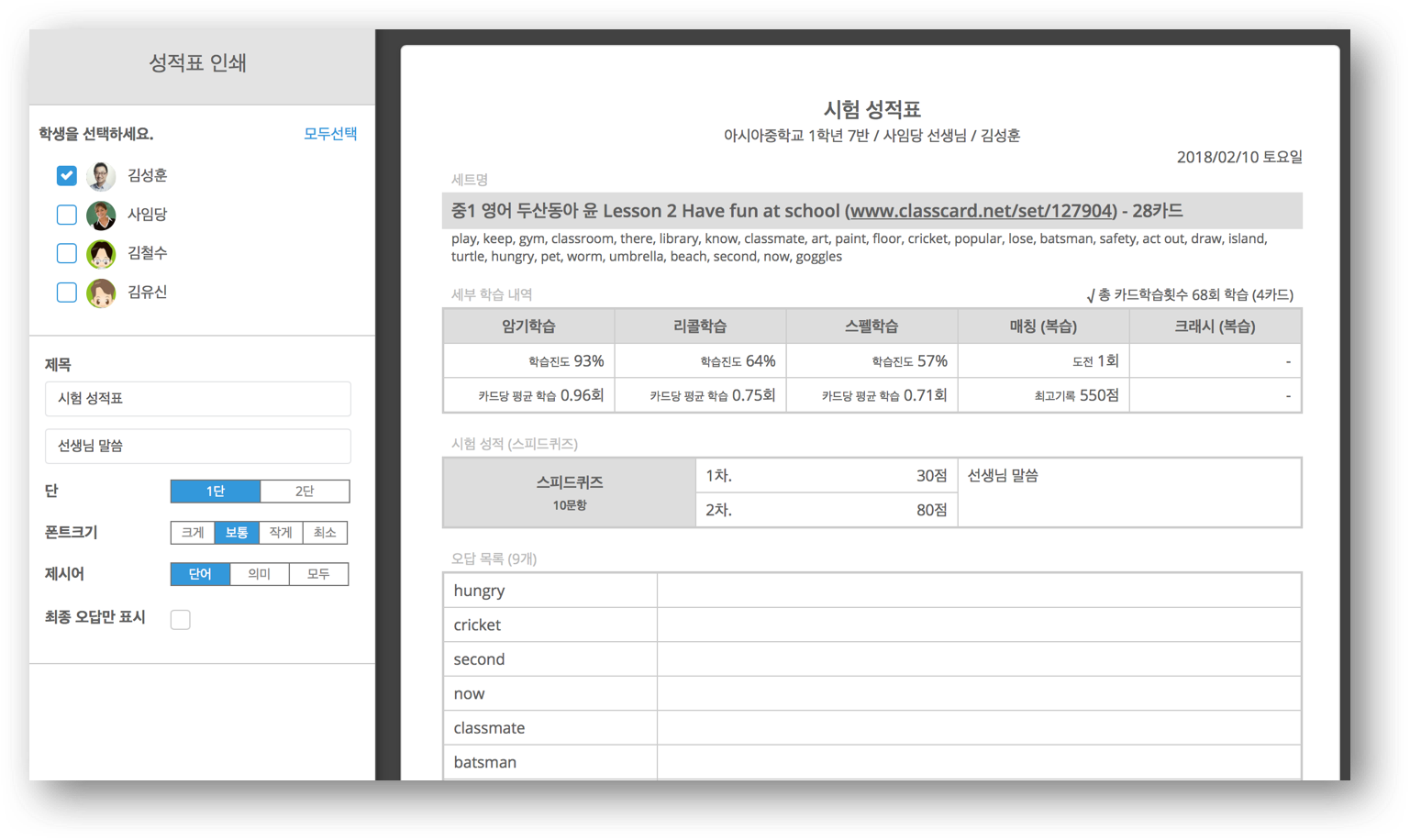Click the 시험 성적표 report title
This screenshot has width=1410, height=840.
coord(872,110)
